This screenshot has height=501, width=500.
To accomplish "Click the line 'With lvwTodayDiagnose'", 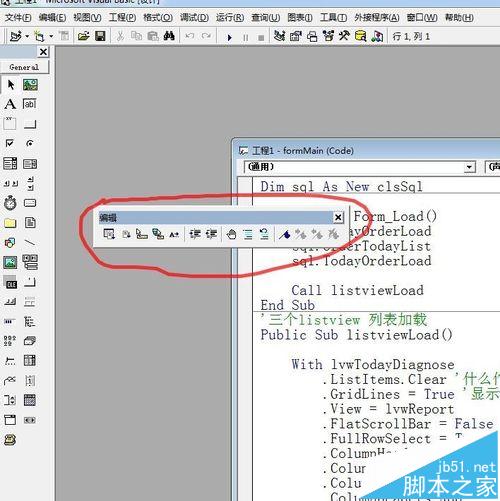I will click(373, 364).
